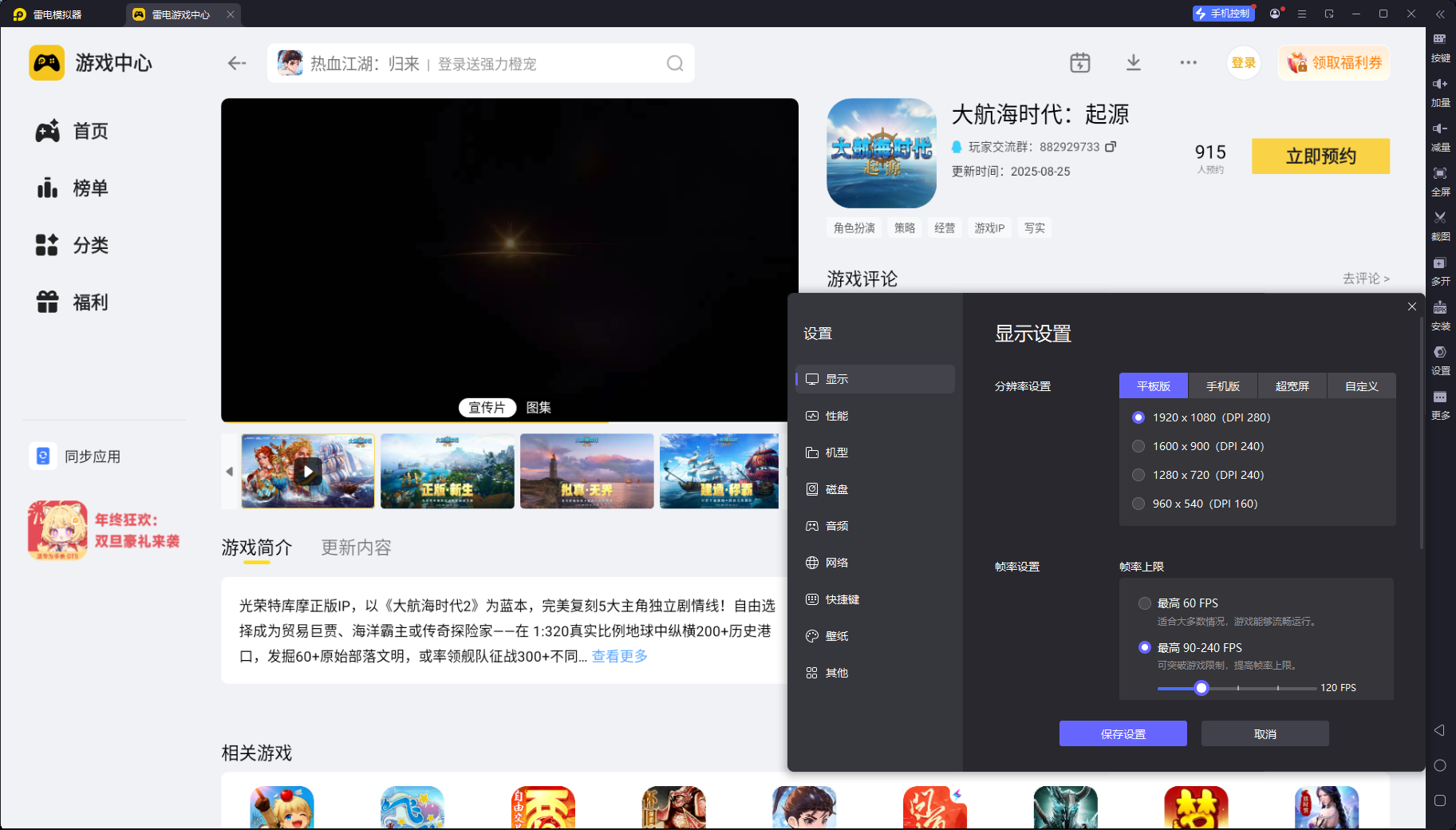Click the 保存设置 button

(x=1123, y=734)
